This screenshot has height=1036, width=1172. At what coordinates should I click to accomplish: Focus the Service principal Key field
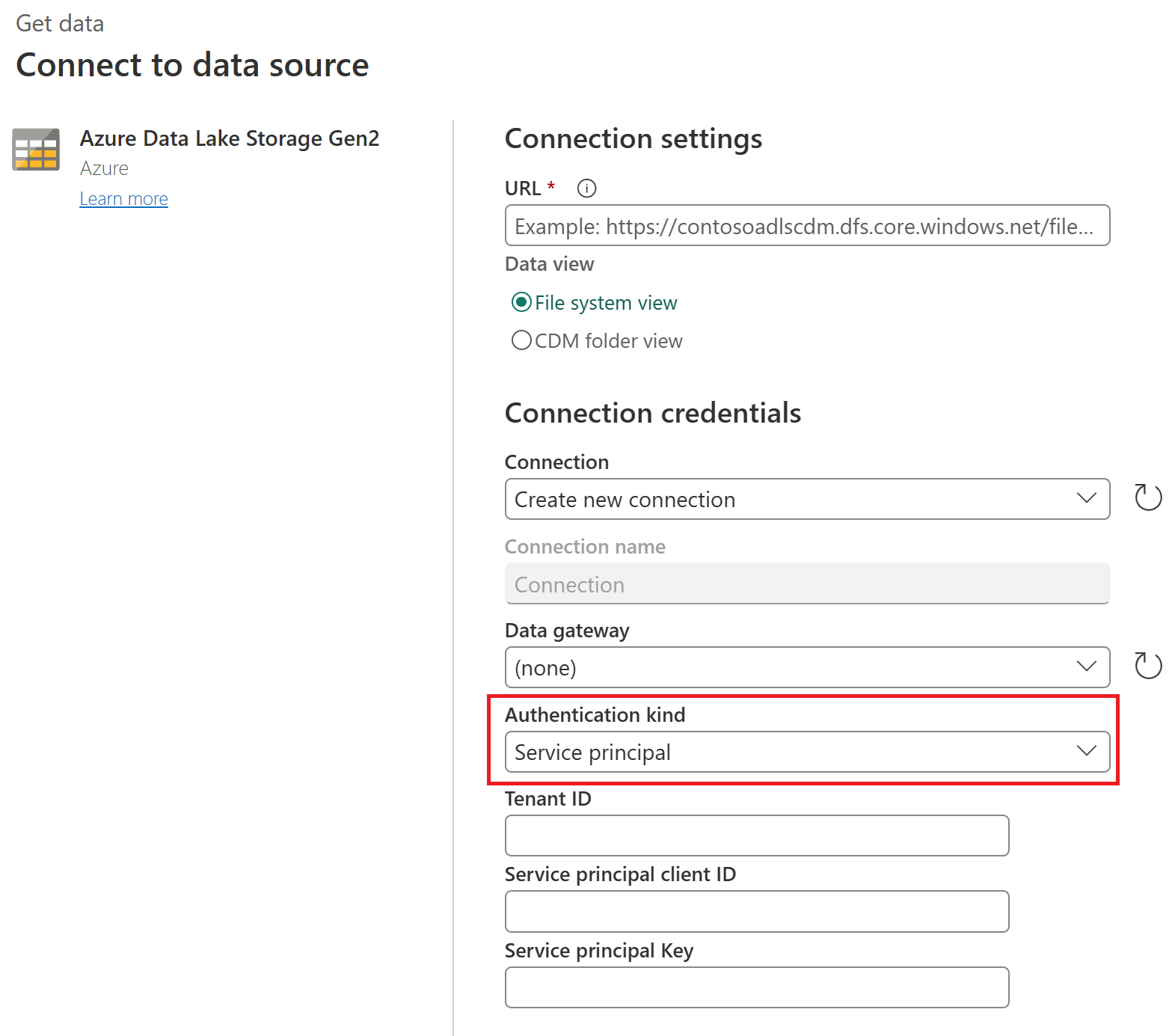click(756, 987)
